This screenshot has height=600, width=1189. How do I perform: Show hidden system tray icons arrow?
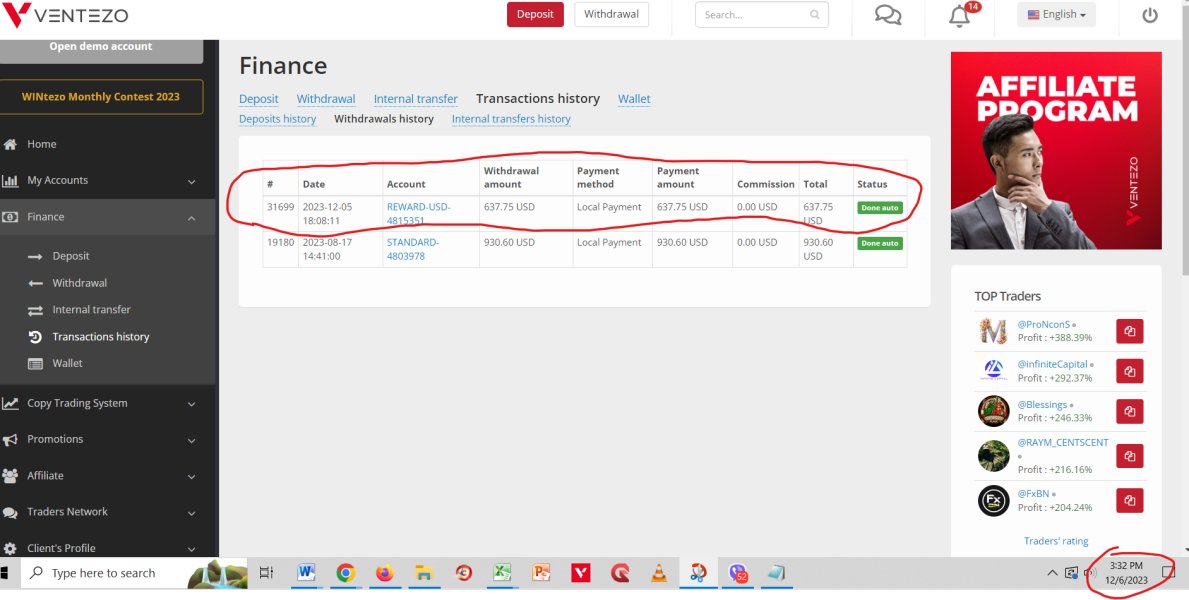pyautogui.click(x=1052, y=573)
